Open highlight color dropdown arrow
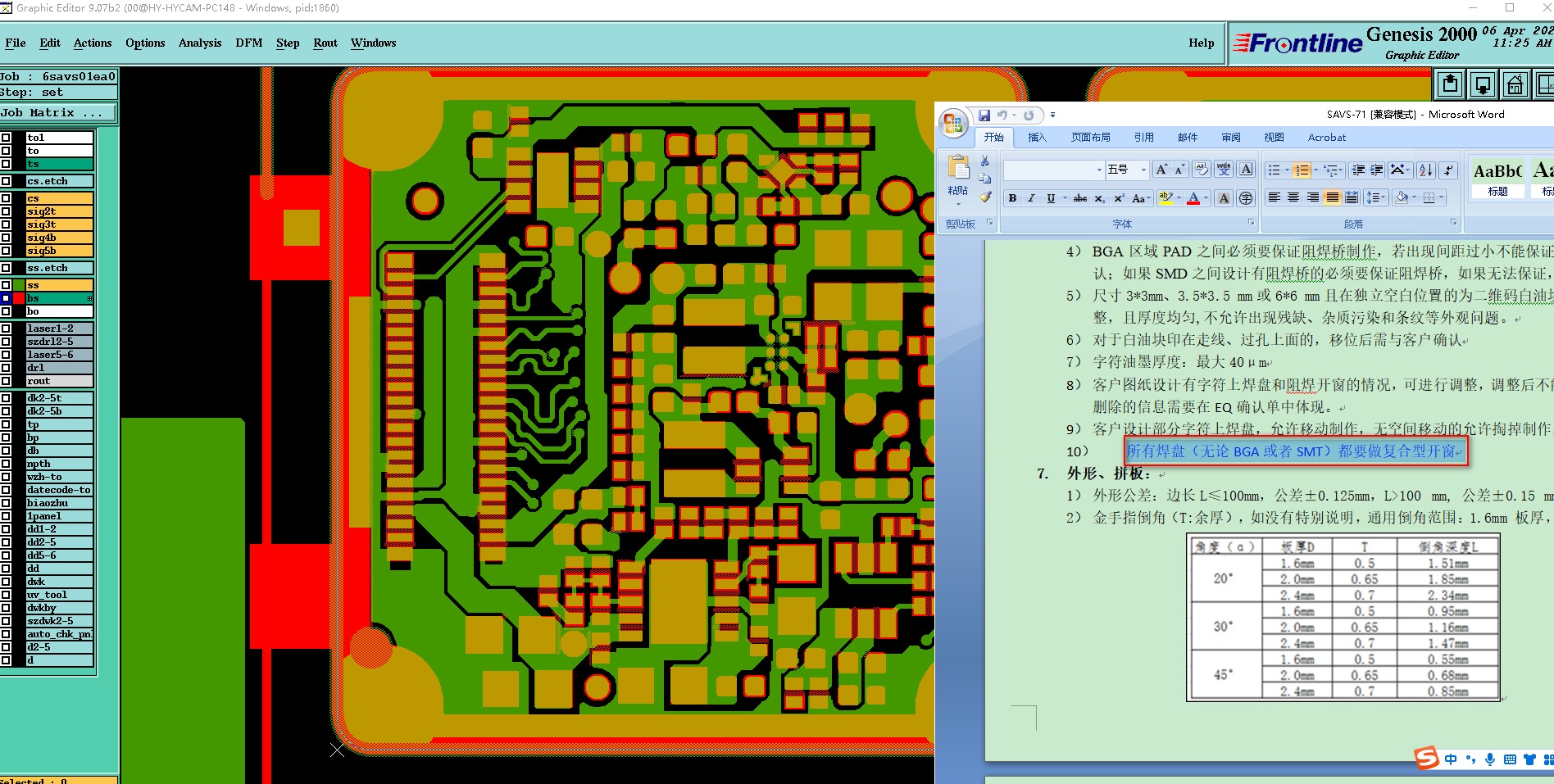The image size is (1554, 784). (x=1179, y=198)
